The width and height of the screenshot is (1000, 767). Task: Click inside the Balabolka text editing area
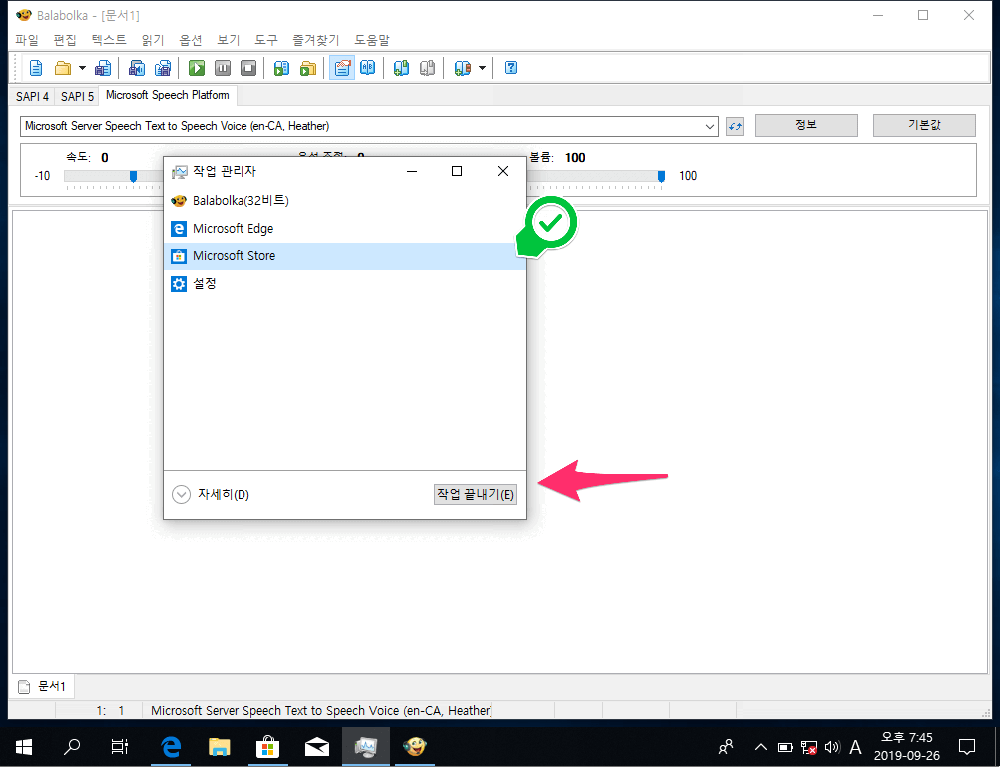[499, 441]
